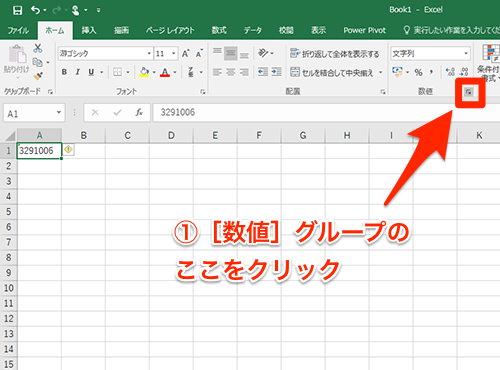Expand the font color dropdown arrow

pyautogui.click(x=175, y=72)
